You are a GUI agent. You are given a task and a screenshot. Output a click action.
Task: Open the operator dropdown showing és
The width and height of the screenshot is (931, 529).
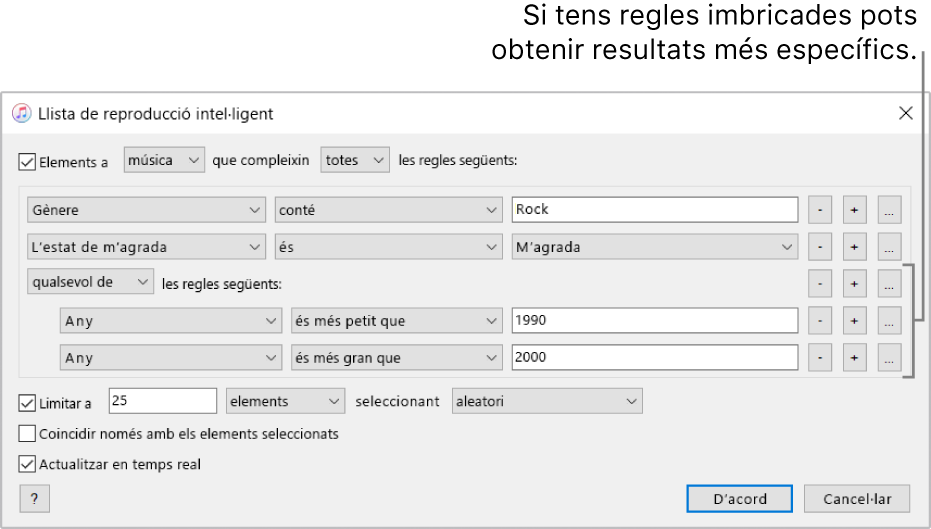388,247
